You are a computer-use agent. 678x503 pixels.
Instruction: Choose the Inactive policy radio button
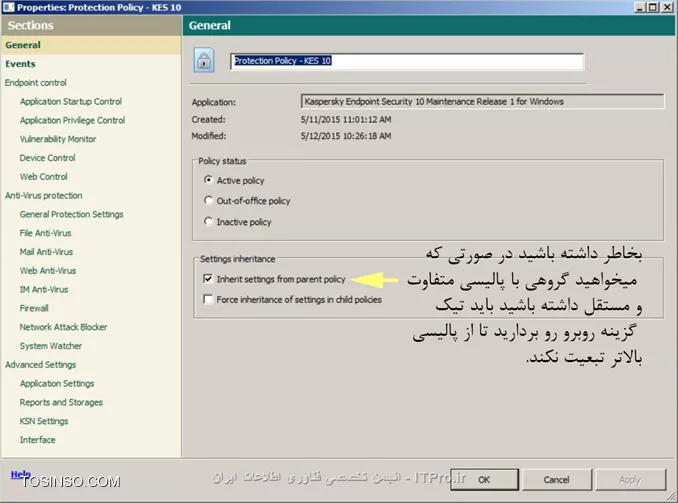click(208, 221)
